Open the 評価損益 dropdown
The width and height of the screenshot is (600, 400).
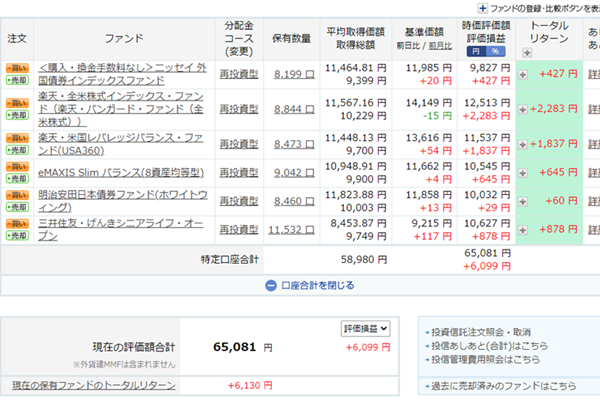click(x=365, y=328)
